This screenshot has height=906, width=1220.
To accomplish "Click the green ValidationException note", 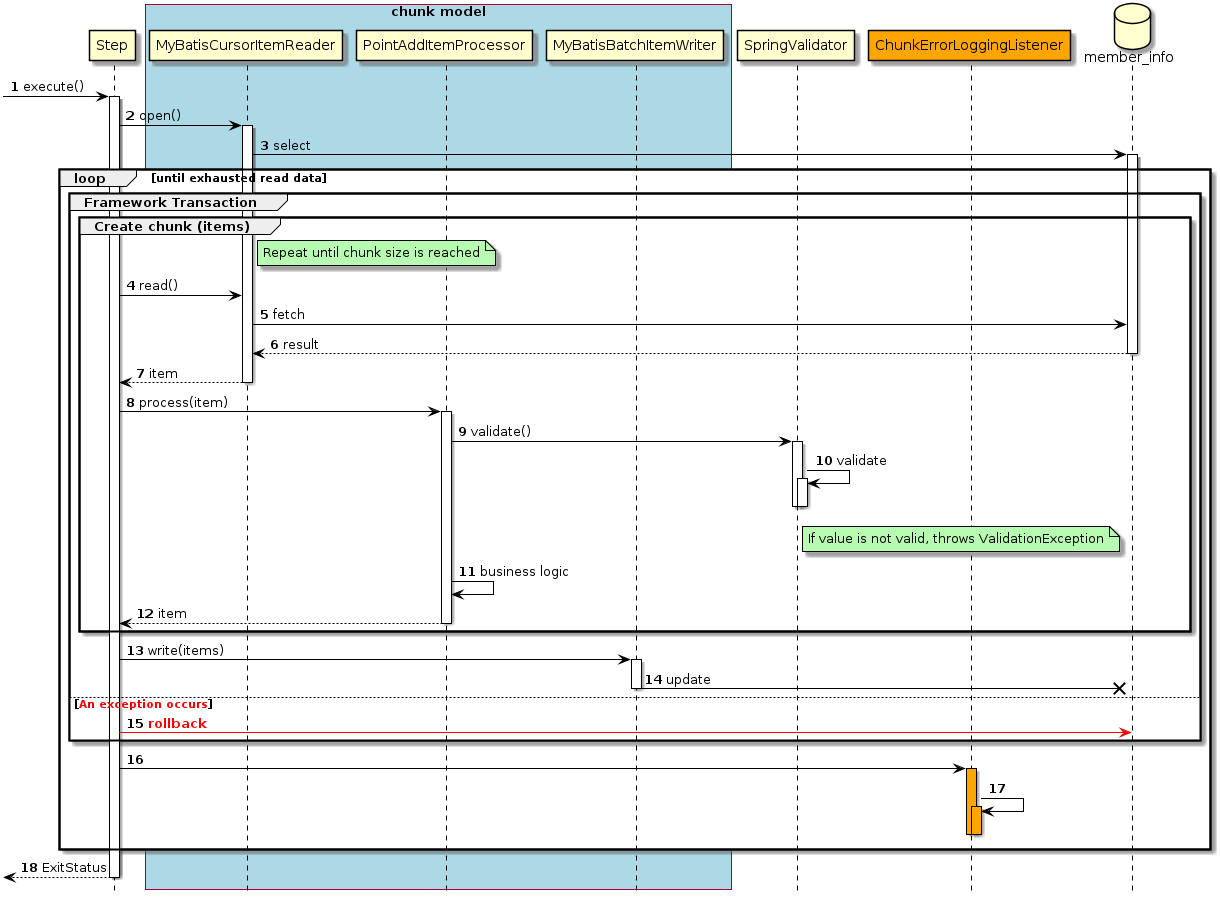I will pyautogui.click(x=959, y=539).
